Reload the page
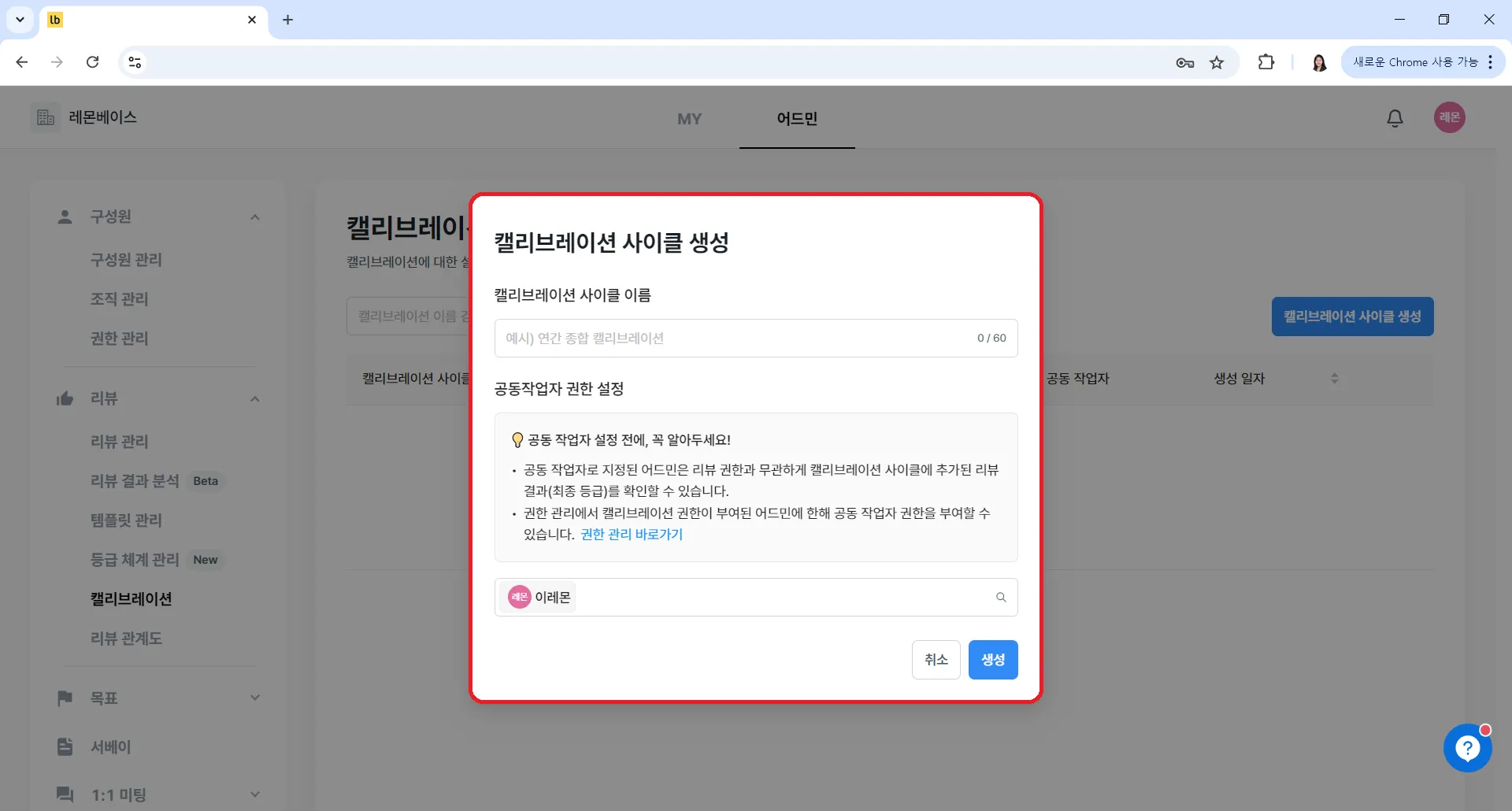This screenshot has width=1512, height=811. coord(92,62)
